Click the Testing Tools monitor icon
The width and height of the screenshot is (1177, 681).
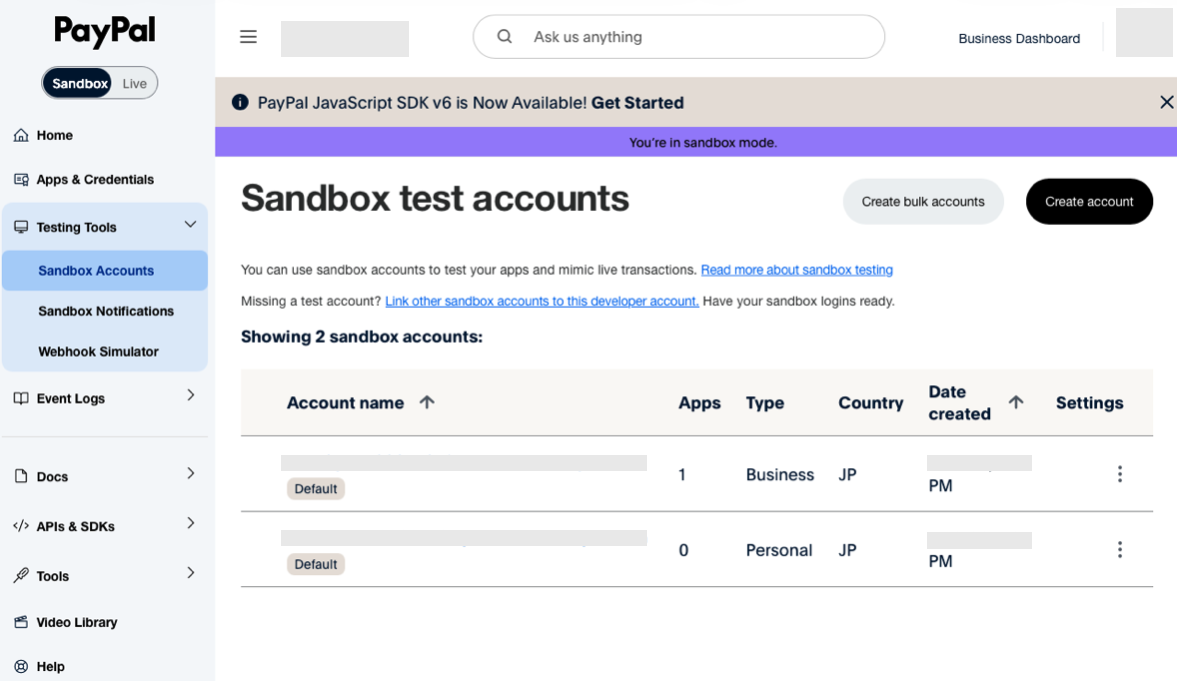pos(21,227)
